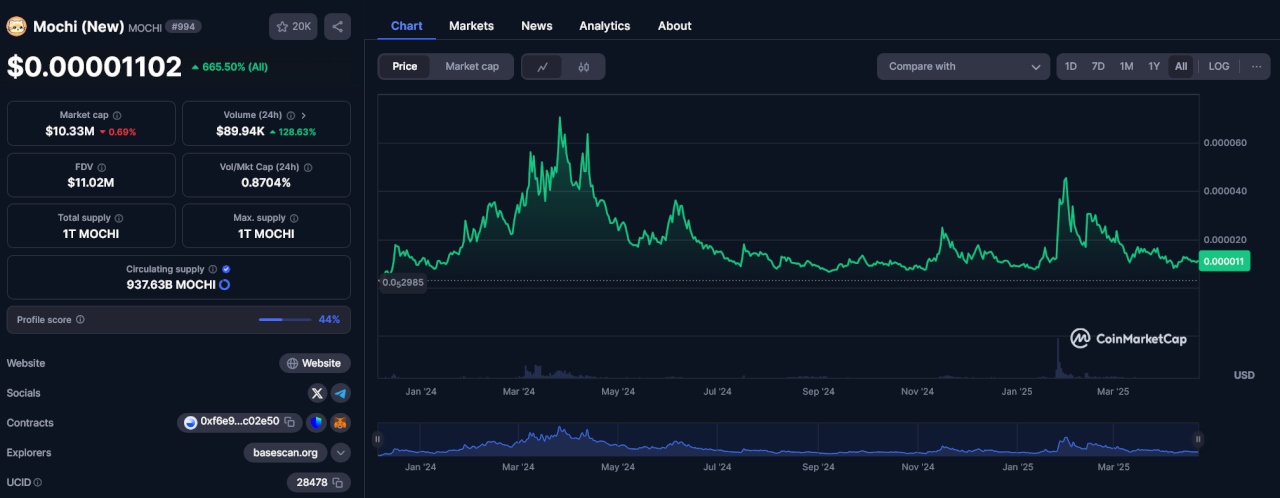Open the Vol/Mkt Cap (24h) info icon
This screenshot has height=498, width=1280.
pos(306,168)
